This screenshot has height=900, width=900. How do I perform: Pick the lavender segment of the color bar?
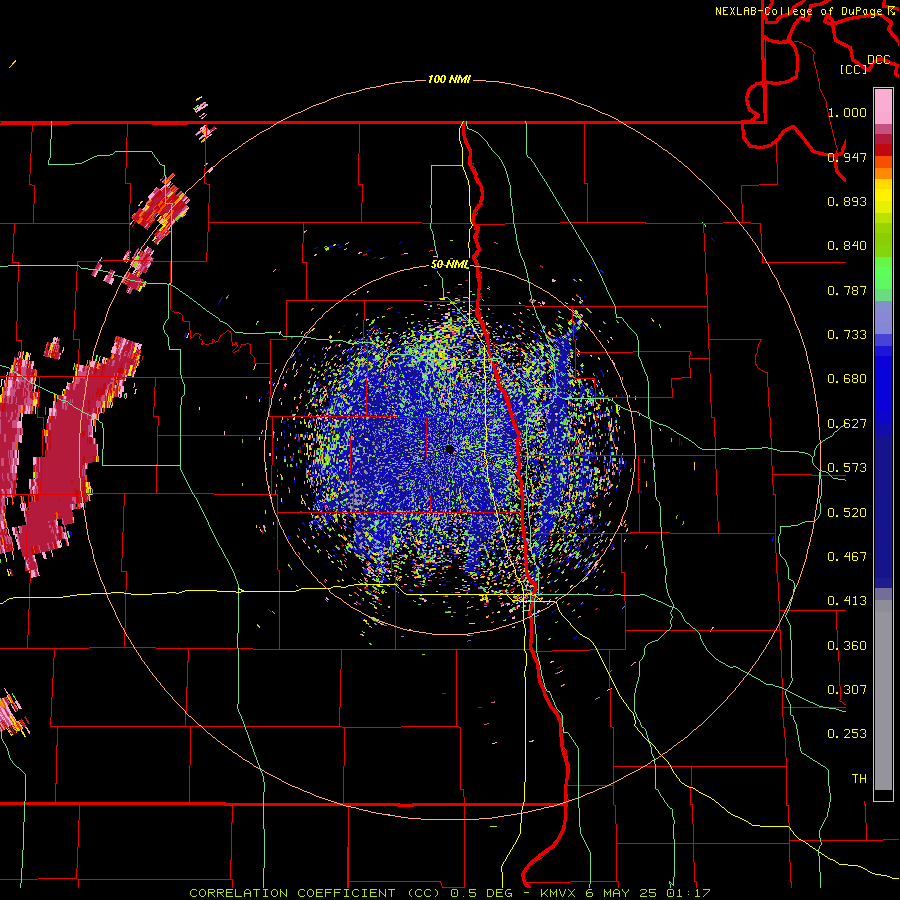(883, 318)
